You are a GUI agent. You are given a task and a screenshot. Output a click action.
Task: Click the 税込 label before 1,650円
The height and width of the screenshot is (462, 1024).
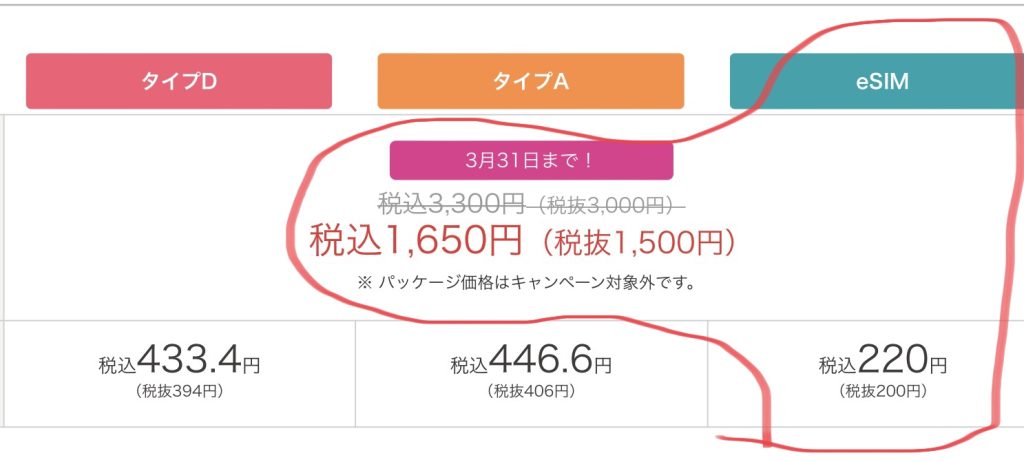[345, 242]
